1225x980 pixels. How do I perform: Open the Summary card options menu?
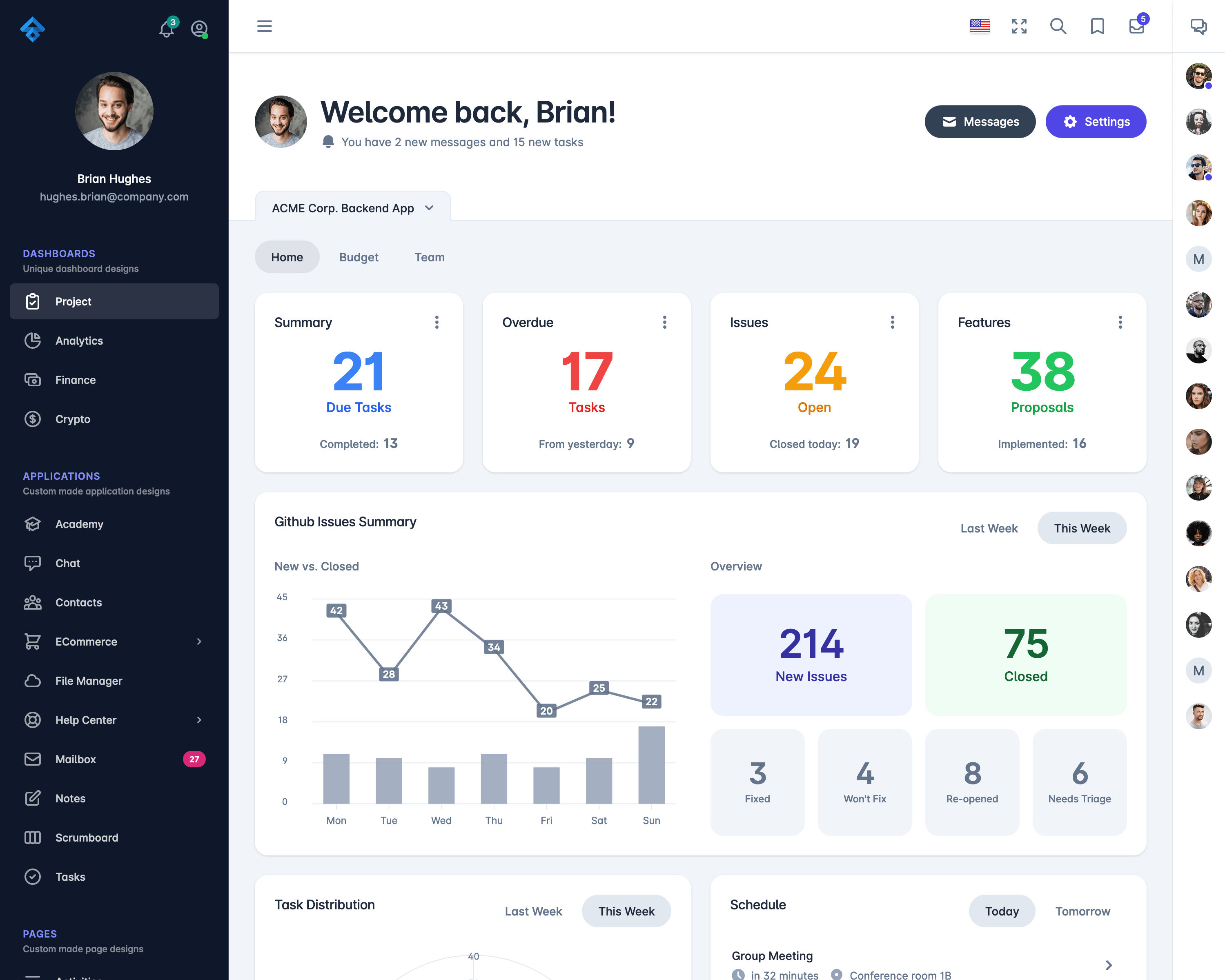click(436, 322)
